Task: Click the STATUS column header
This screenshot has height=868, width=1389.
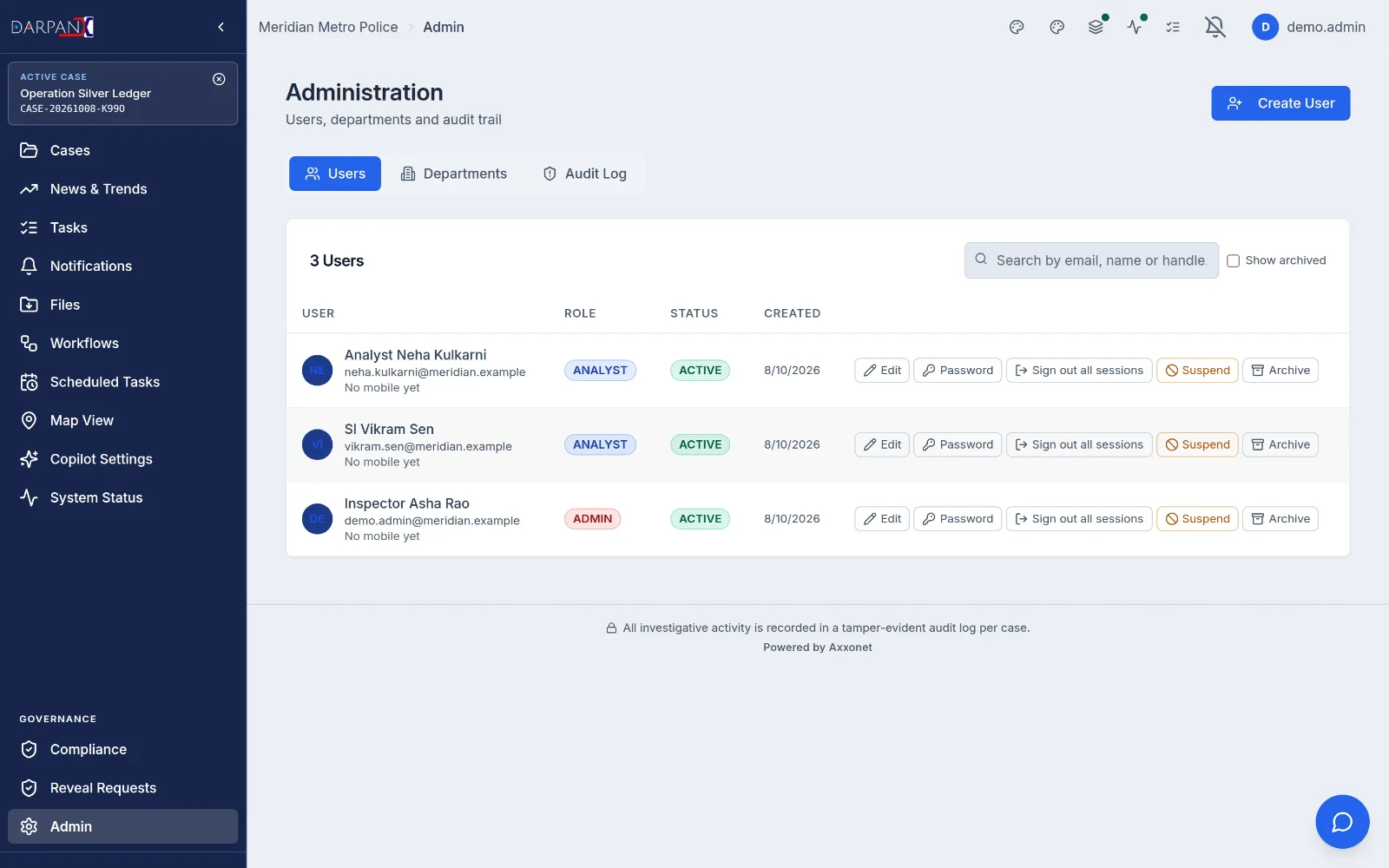Action: [694, 313]
